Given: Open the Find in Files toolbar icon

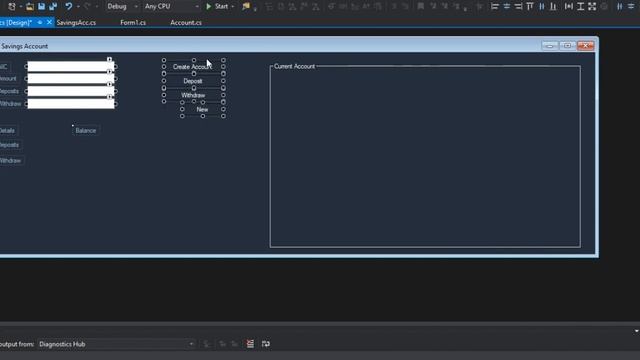Looking at the screenshot, I should 246,7.
